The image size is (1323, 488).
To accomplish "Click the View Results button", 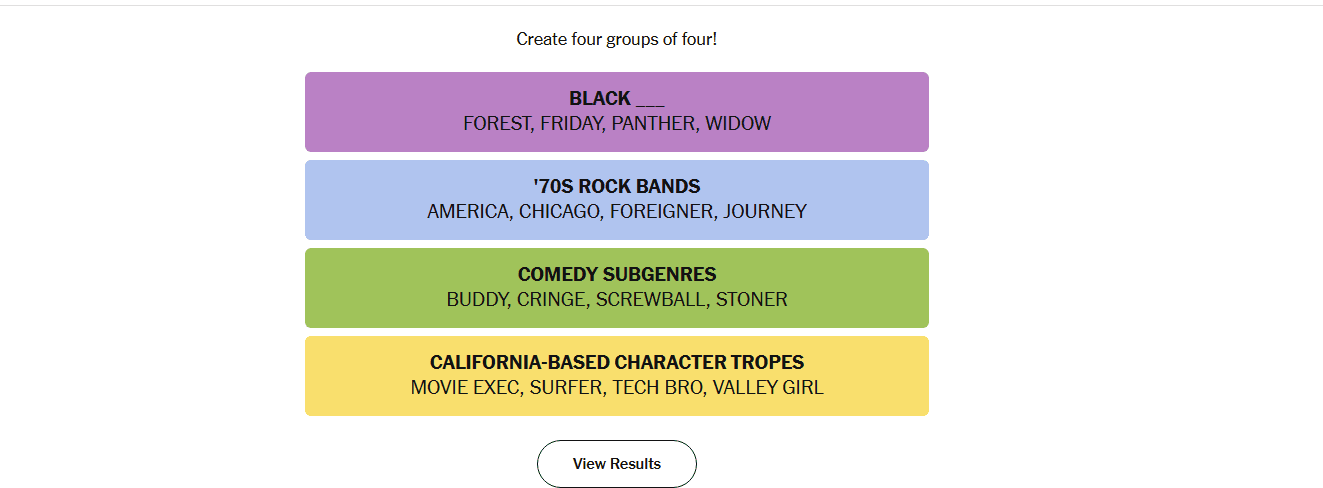I will [616, 464].
